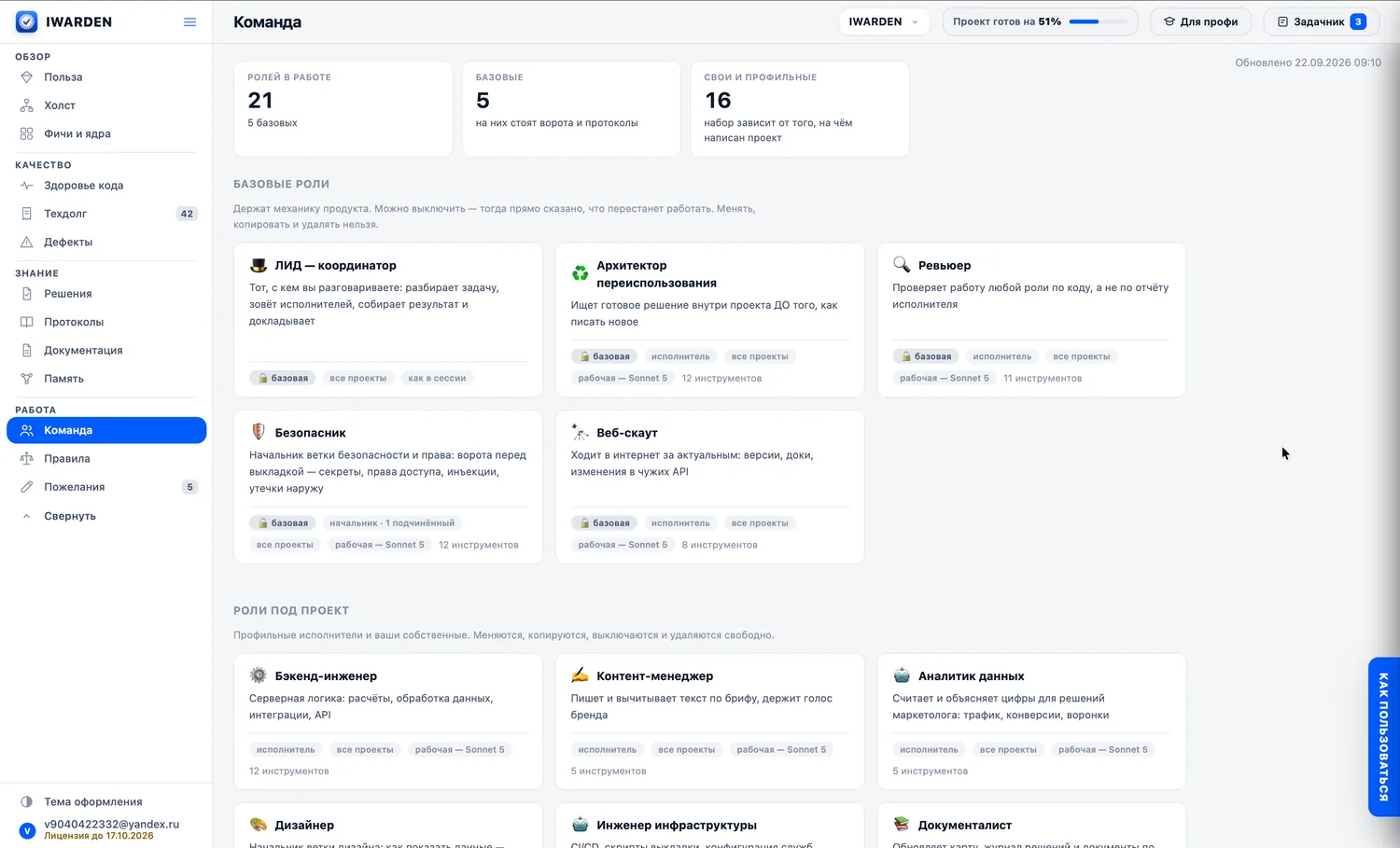Click the recycle icon on Архитектор card
The image size is (1400, 848).
[x=581, y=273]
